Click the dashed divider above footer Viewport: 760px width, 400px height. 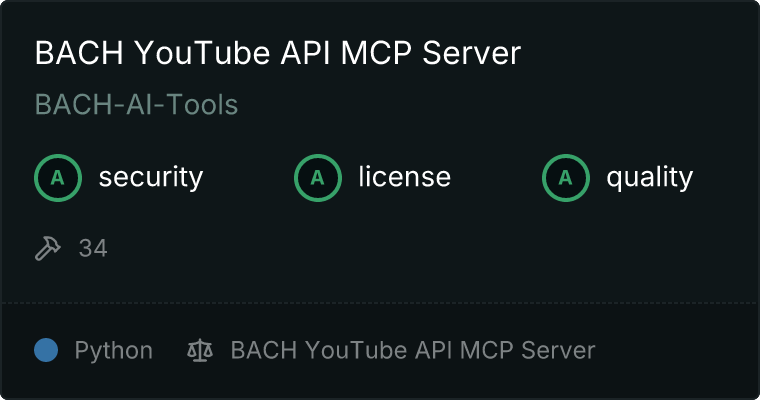(380, 303)
